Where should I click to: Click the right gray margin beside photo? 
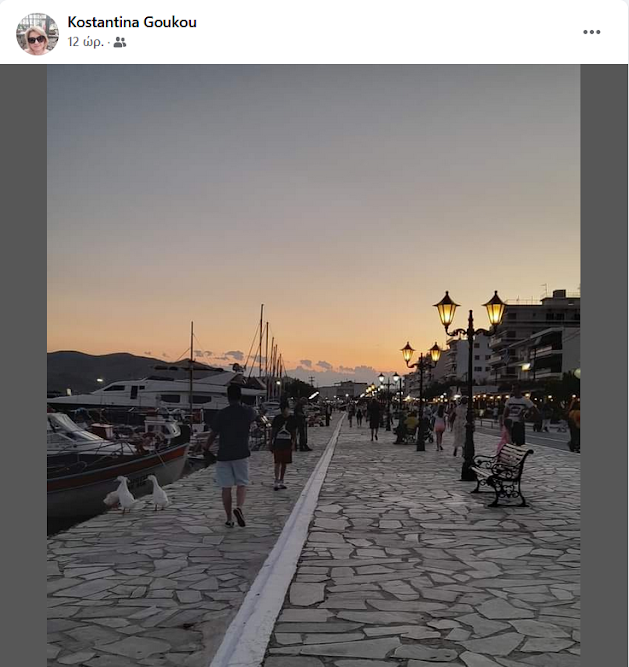pyautogui.click(x=604, y=365)
